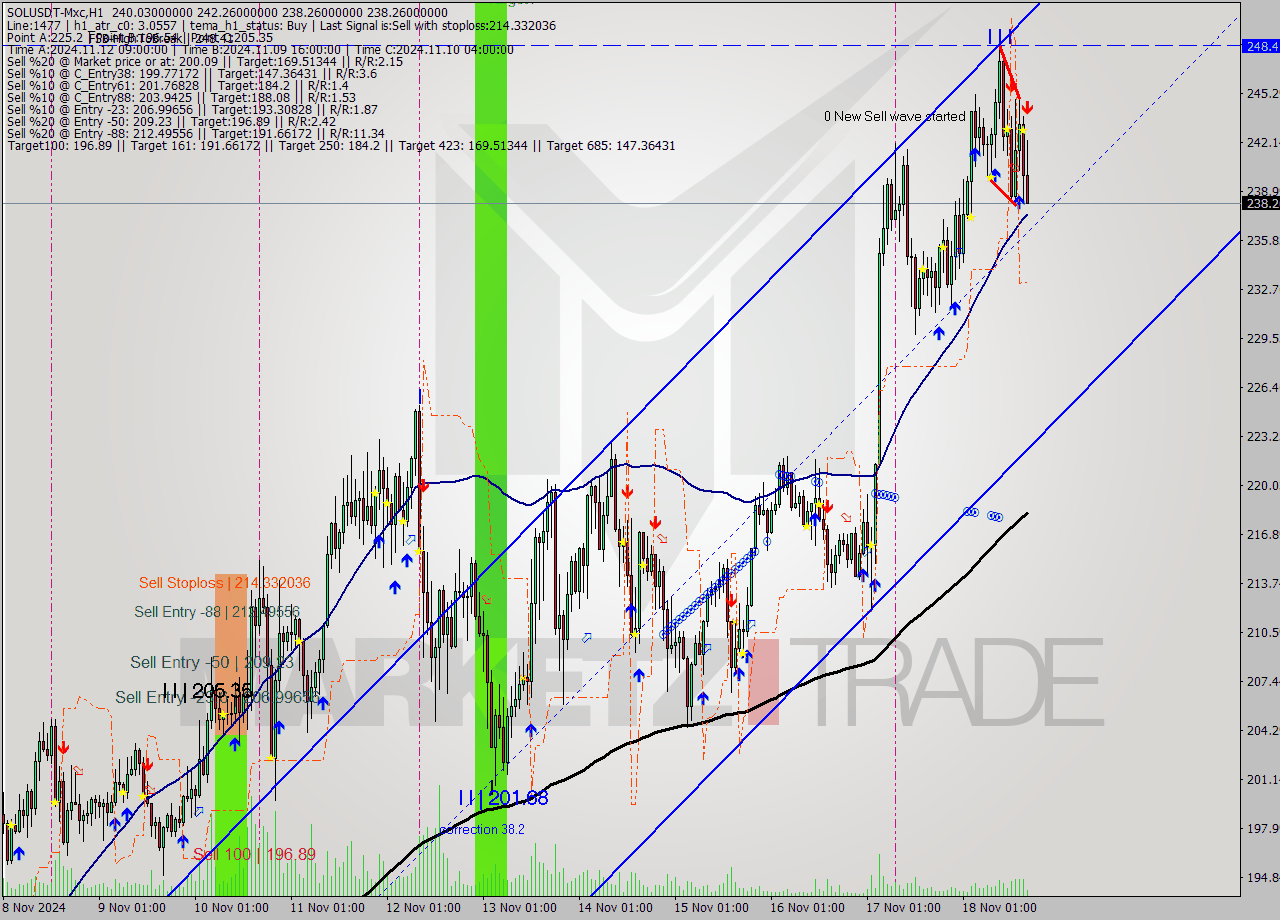Click the 204.2 price axis label
The image size is (1280, 920).
(1261, 730)
